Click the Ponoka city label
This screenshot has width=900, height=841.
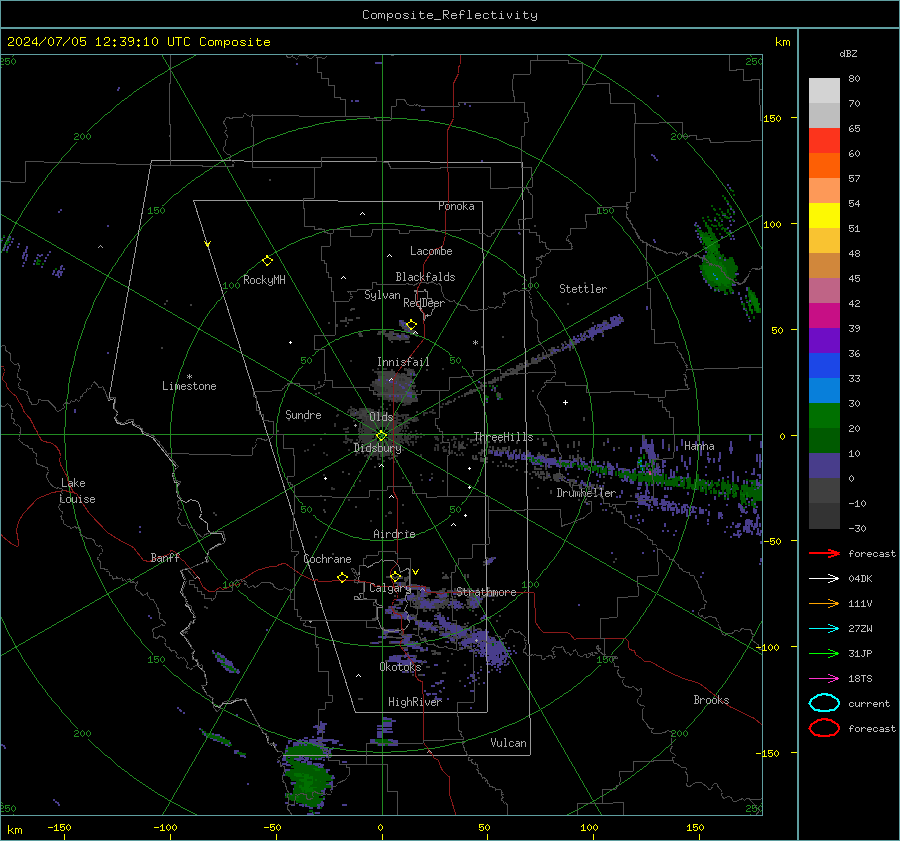coord(456,206)
